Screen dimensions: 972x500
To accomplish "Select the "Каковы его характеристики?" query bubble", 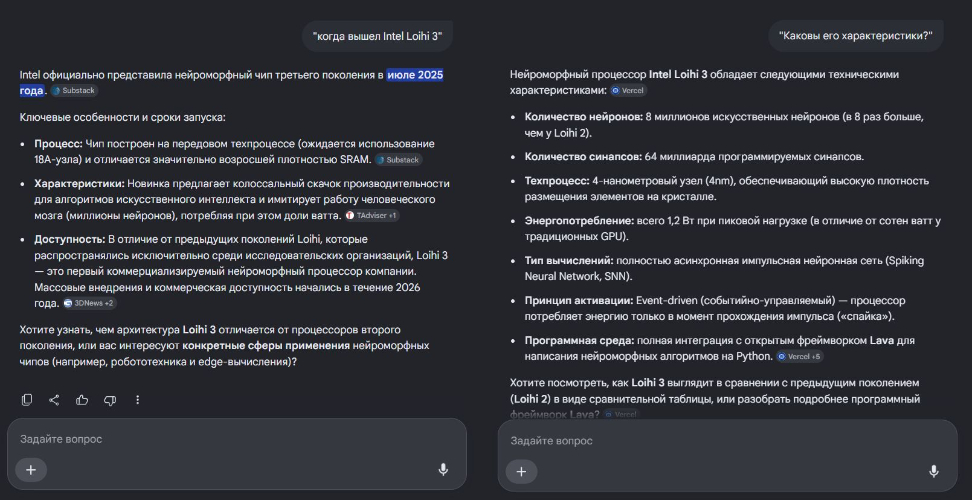I will pos(856,35).
